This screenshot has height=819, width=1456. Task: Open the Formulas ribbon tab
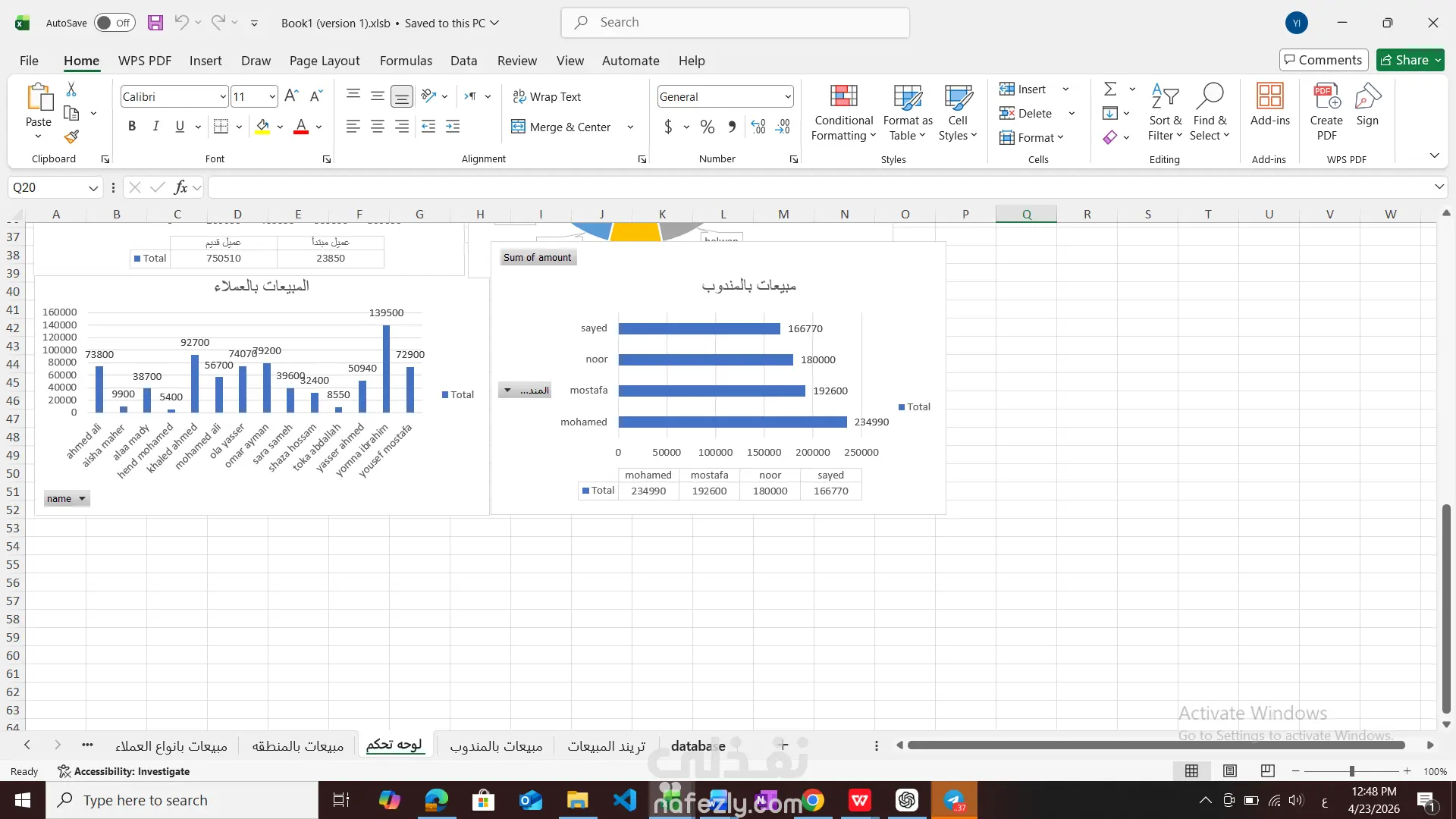pos(406,61)
